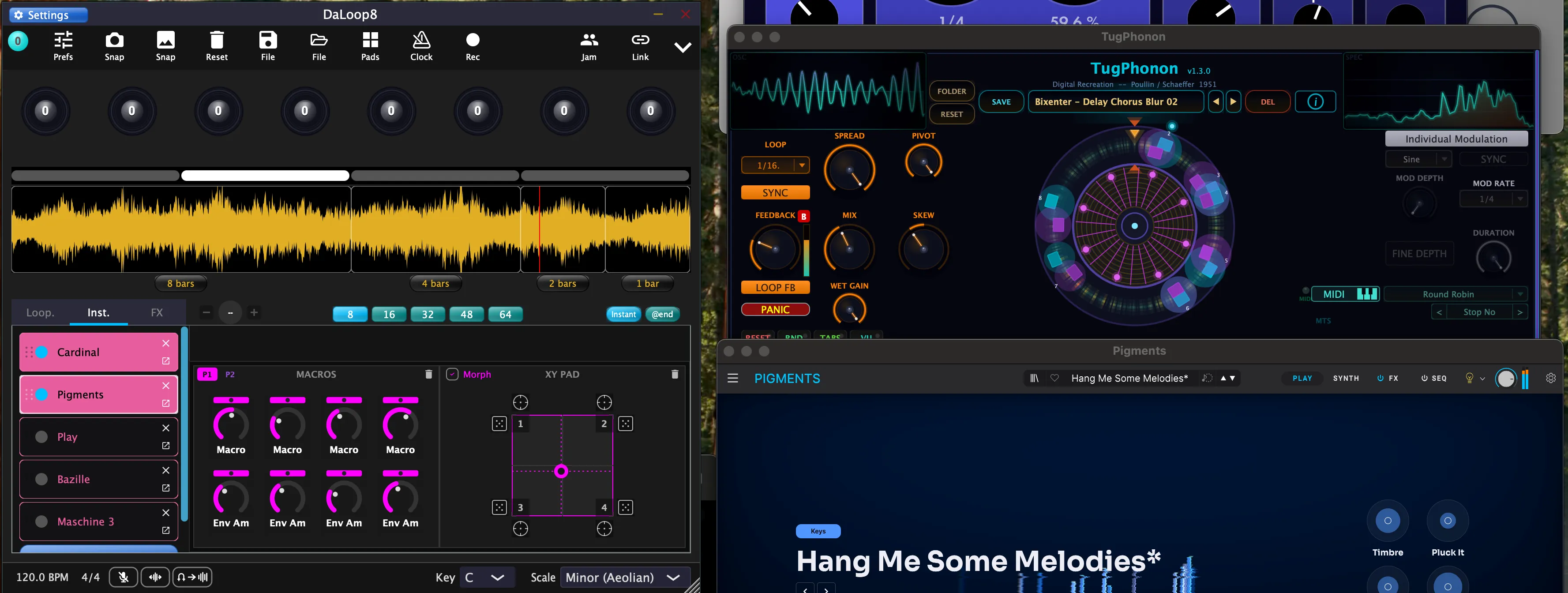The height and width of the screenshot is (593, 1568).
Task: Click the headphones-to-audio routing icon
Action: pyautogui.click(x=192, y=577)
